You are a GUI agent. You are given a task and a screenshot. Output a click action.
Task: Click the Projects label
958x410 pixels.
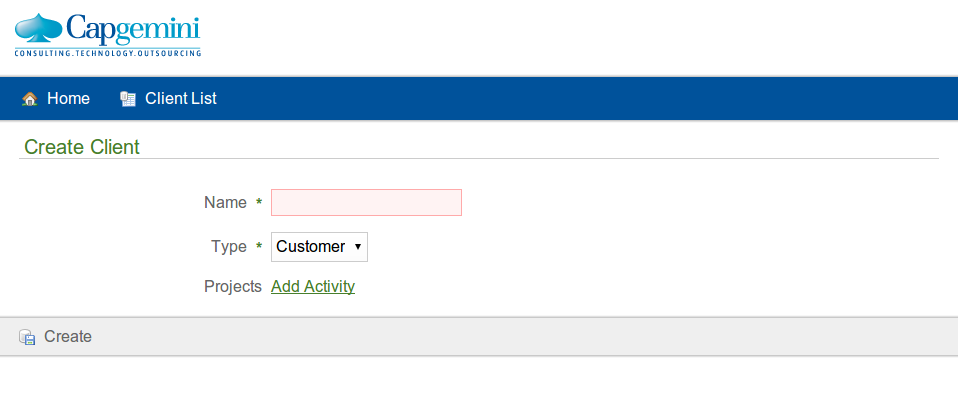233,287
